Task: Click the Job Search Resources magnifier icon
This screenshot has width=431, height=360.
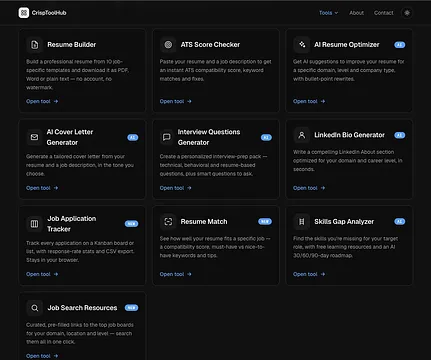Action: 34,308
